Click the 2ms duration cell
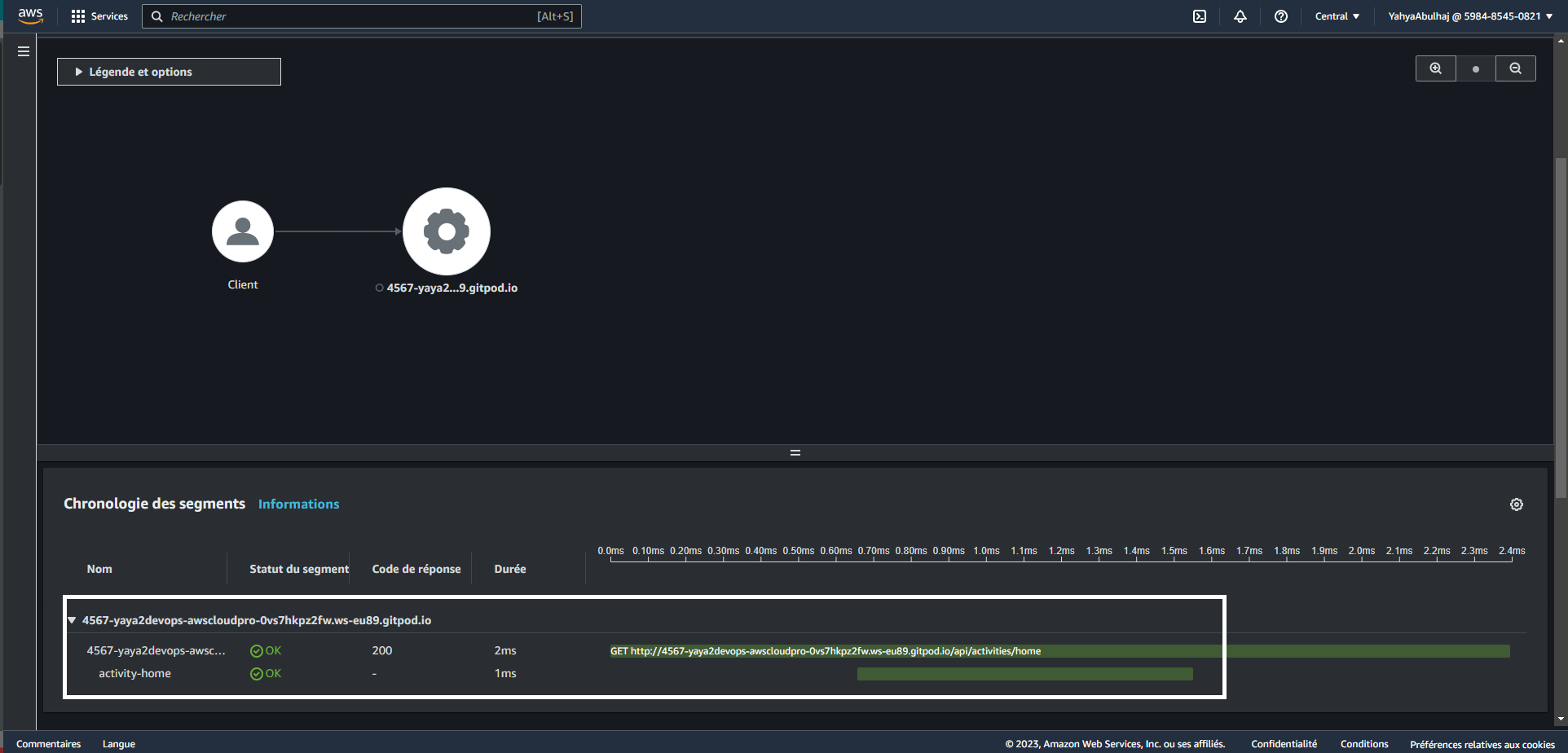The width and height of the screenshot is (1568, 753). click(x=505, y=650)
